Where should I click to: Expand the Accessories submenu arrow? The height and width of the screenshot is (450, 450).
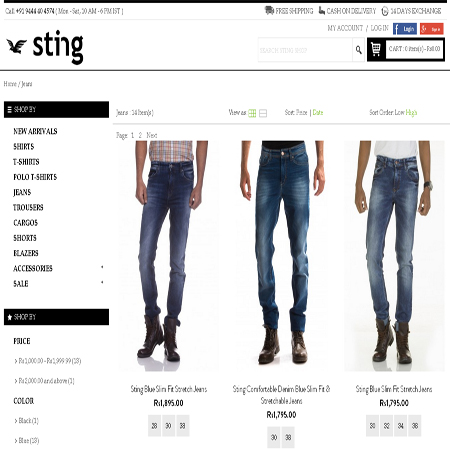(x=102, y=267)
